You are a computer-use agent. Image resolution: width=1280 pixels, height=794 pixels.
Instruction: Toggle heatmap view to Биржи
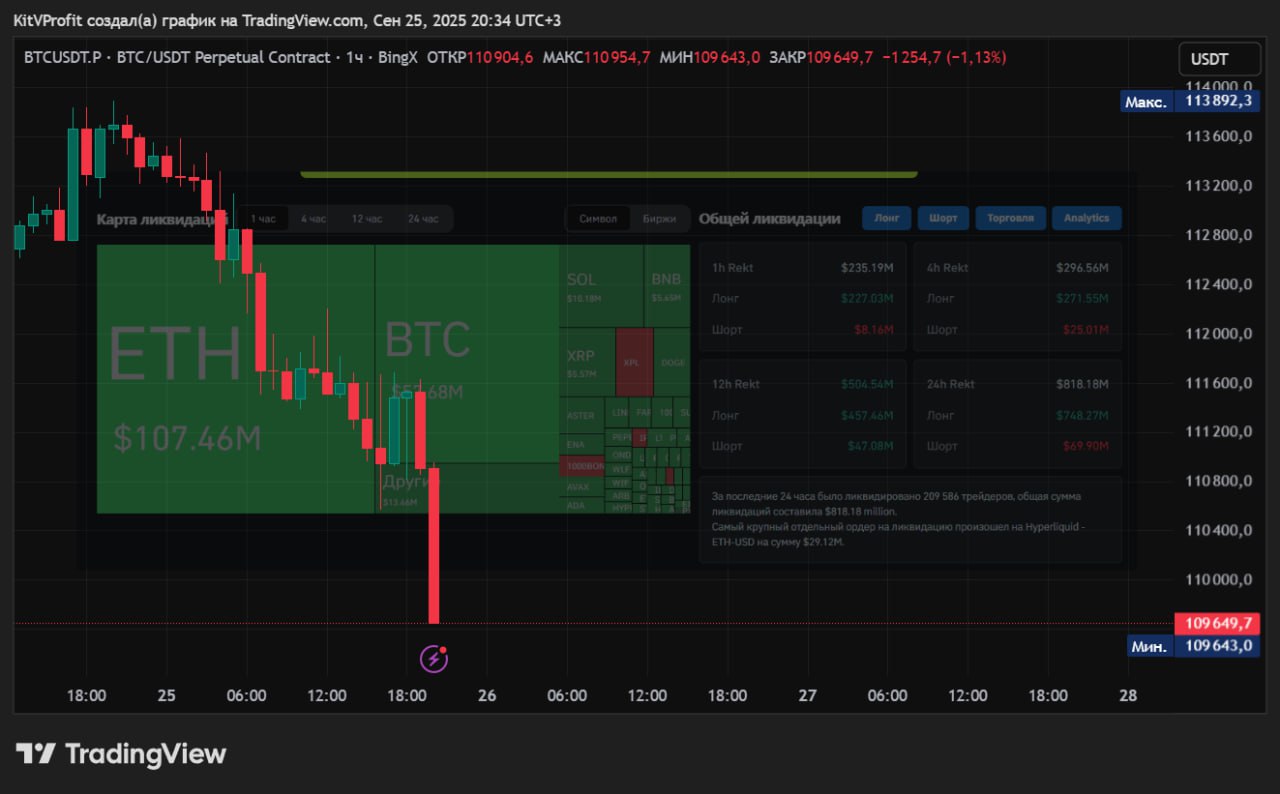coord(659,219)
